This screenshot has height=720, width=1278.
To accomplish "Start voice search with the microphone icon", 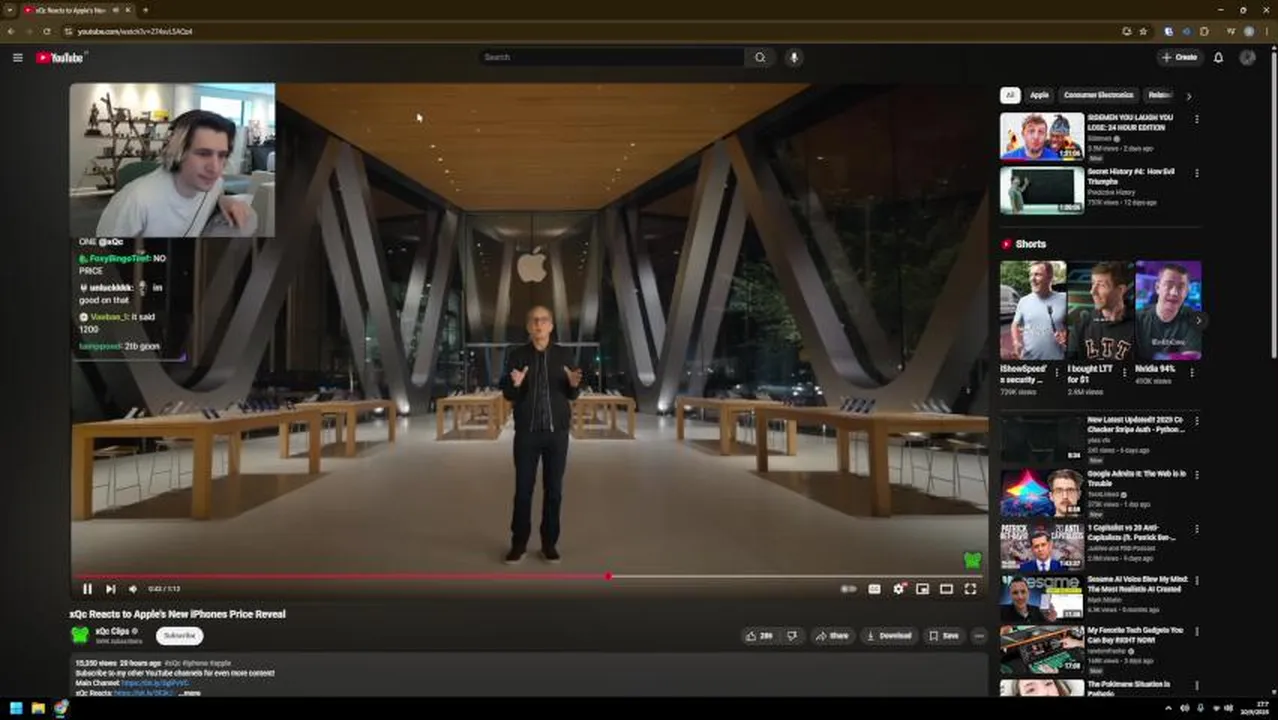I will tap(794, 57).
